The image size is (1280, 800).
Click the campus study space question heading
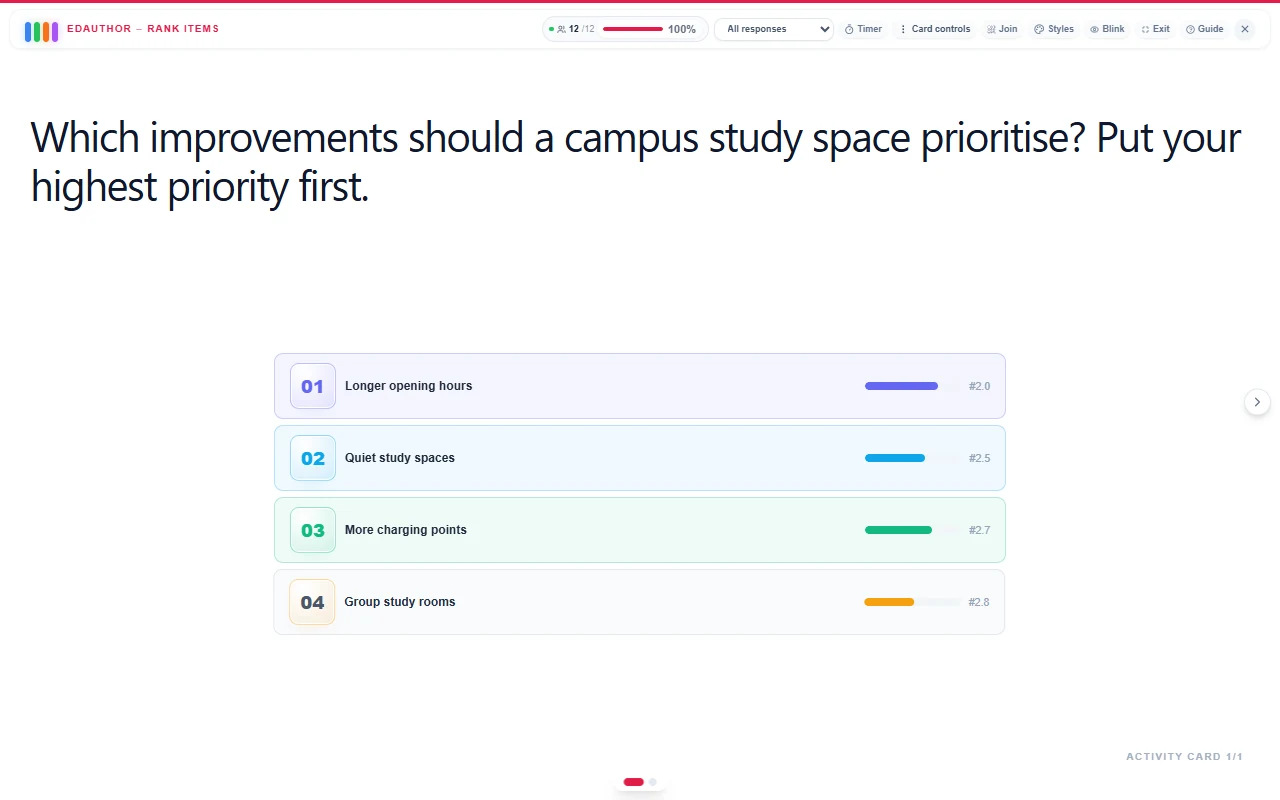click(x=636, y=161)
